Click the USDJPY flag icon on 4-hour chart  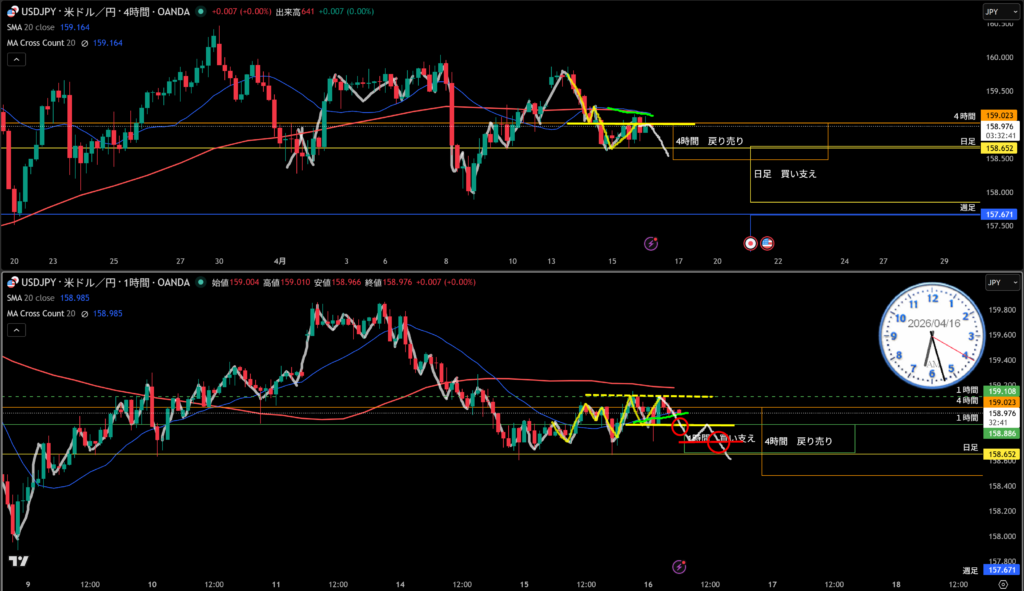pyautogui.click(x=12, y=11)
